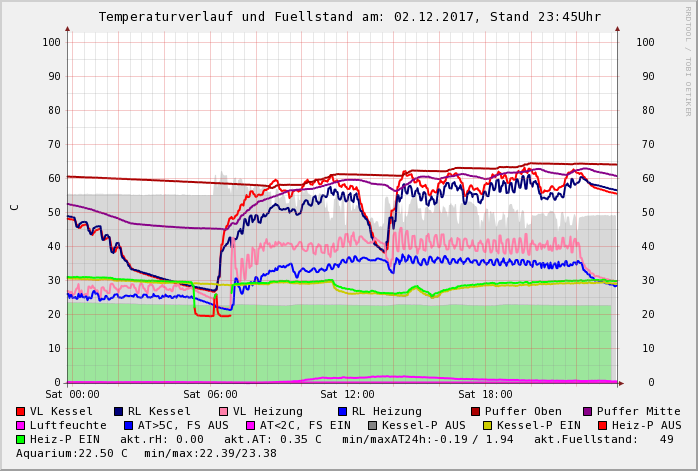Select the pink VL Heizung legend swatch
698x471 pixels.
[x=223, y=411]
